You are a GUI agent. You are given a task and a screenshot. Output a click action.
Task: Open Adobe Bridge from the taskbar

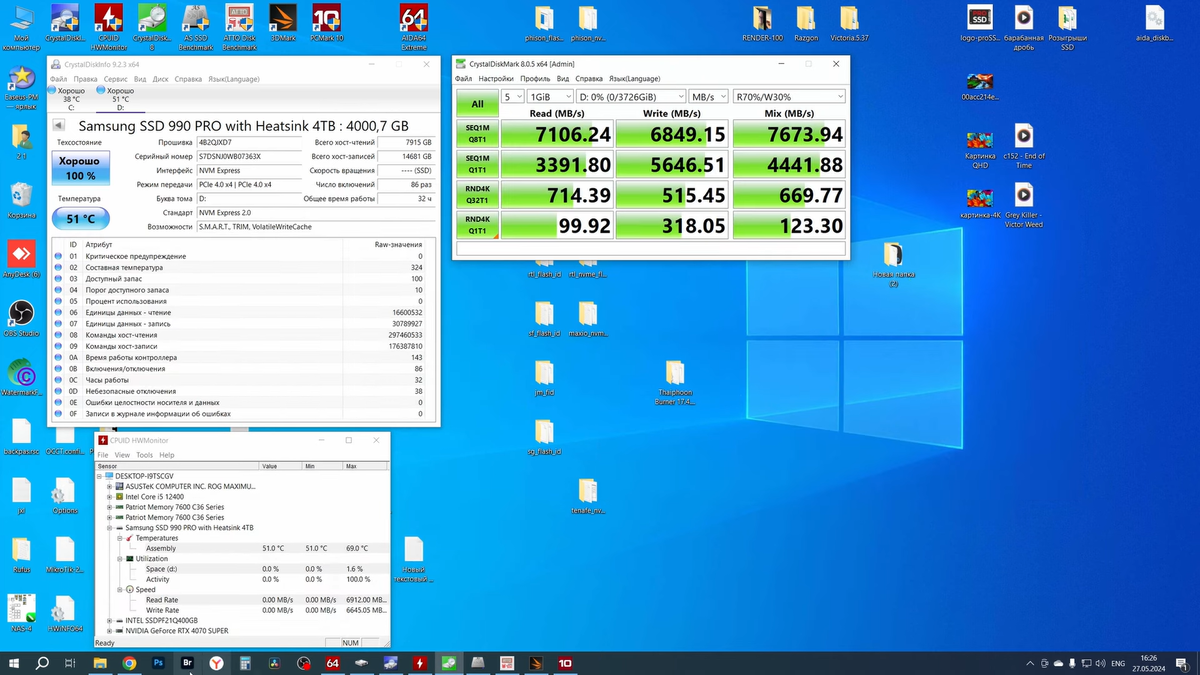187,663
